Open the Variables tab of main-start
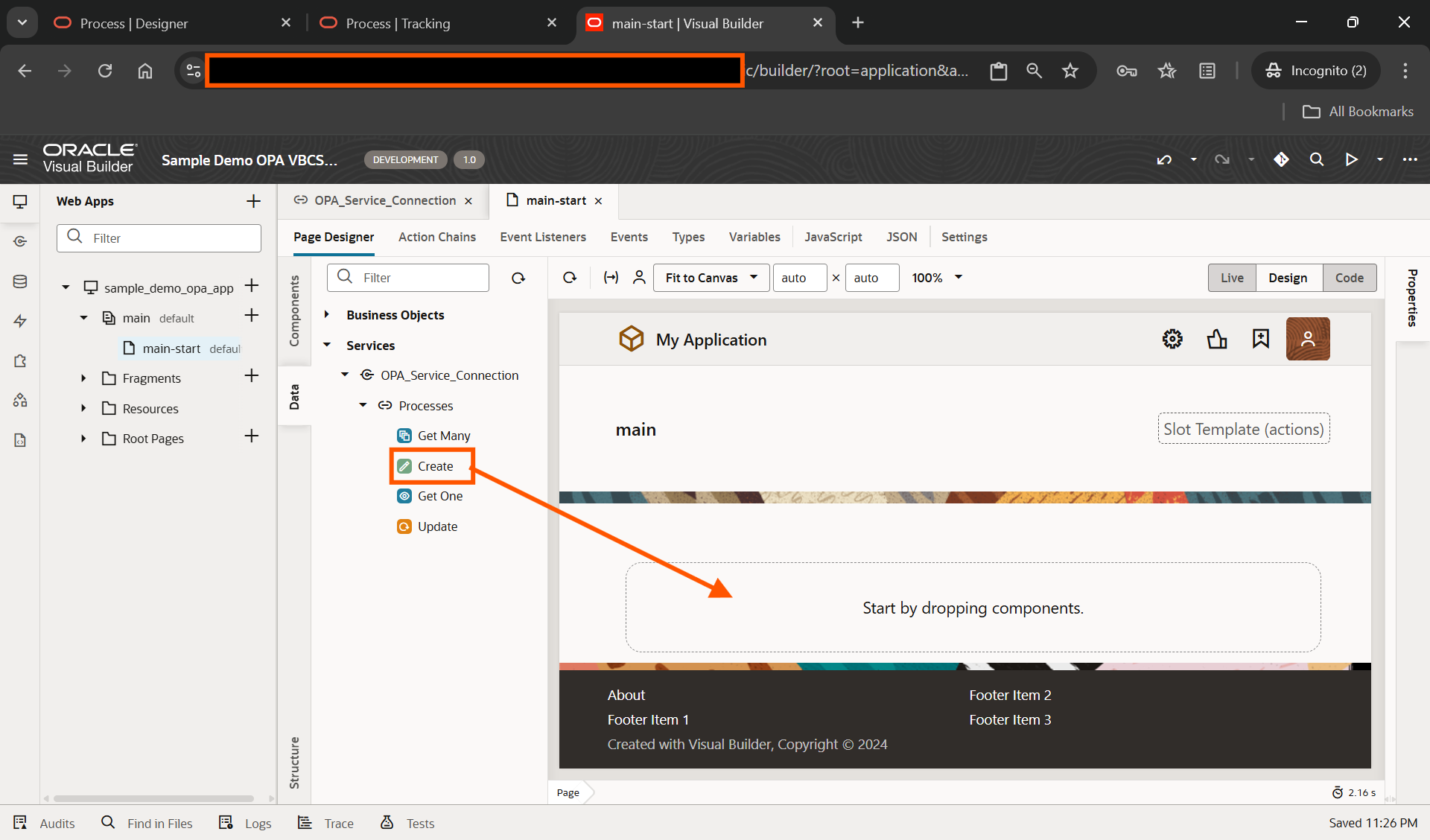 pos(754,237)
